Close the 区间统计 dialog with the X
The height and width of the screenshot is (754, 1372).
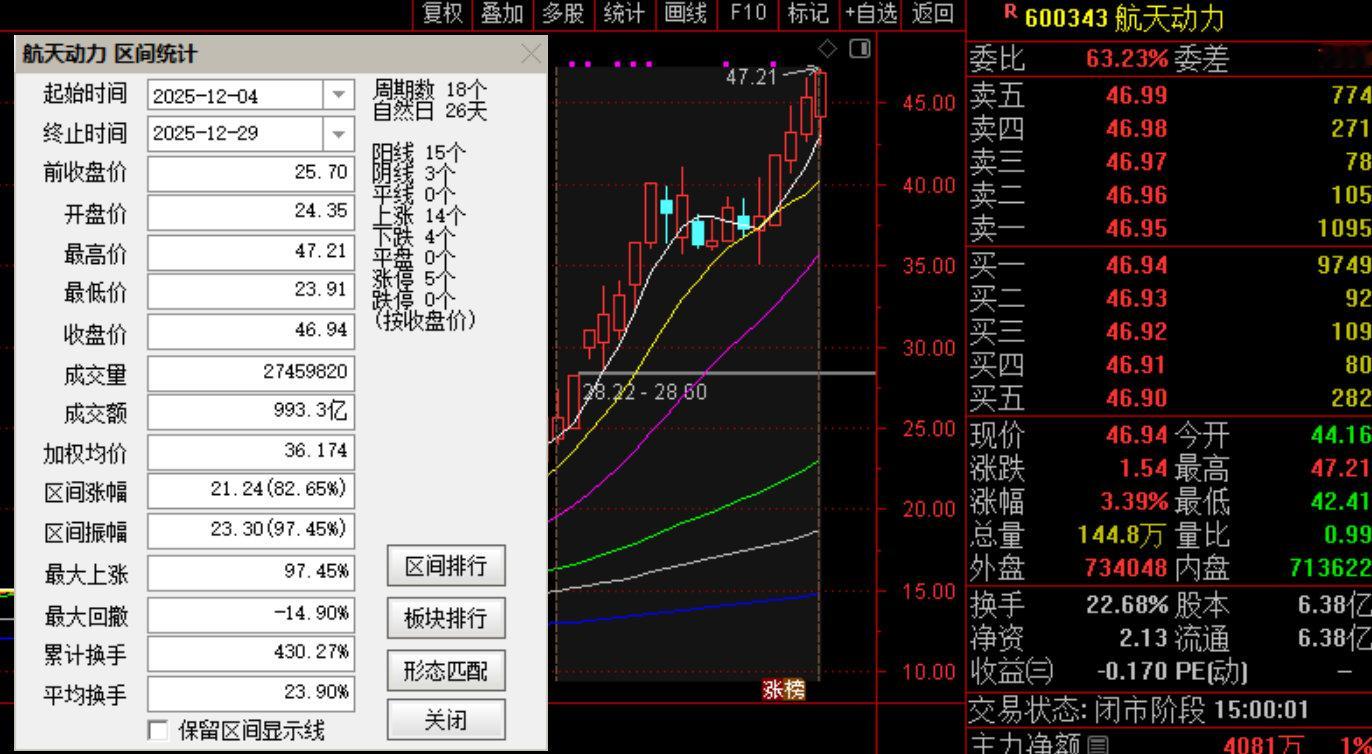pyautogui.click(x=531, y=54)
